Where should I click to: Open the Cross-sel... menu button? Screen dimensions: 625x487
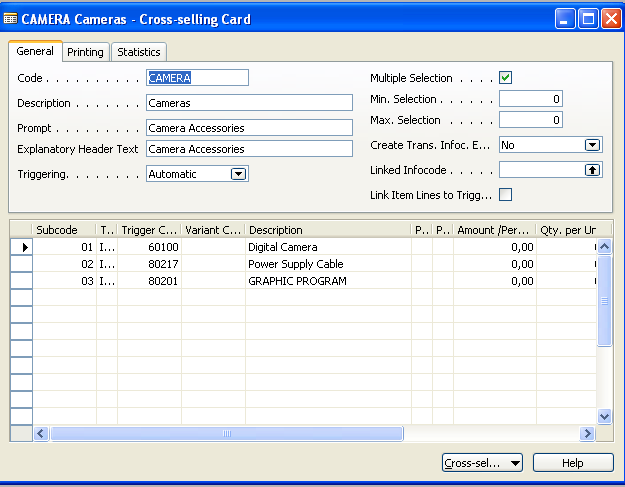click(482, 463)
